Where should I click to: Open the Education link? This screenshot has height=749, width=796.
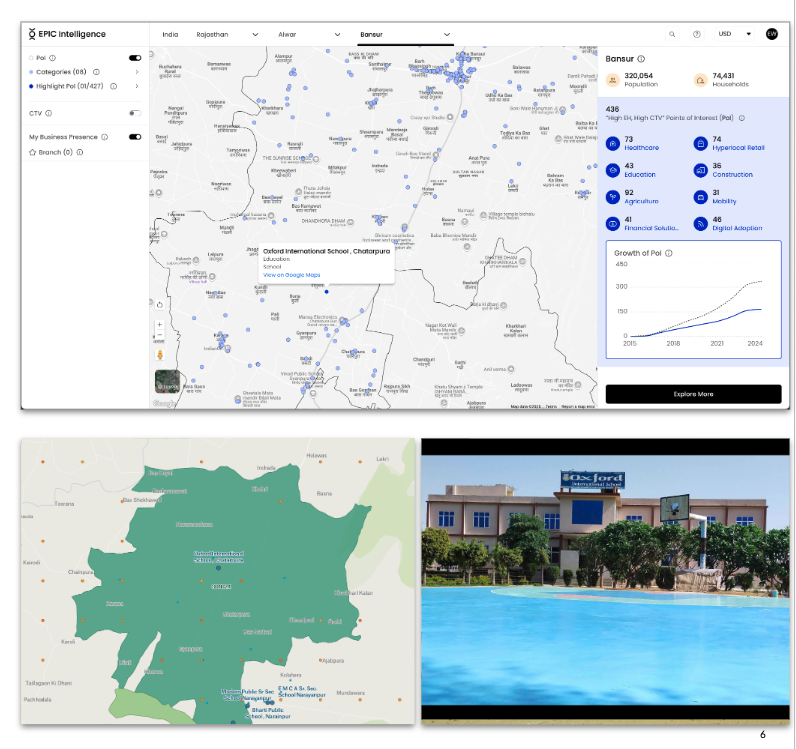coord(640,175)
